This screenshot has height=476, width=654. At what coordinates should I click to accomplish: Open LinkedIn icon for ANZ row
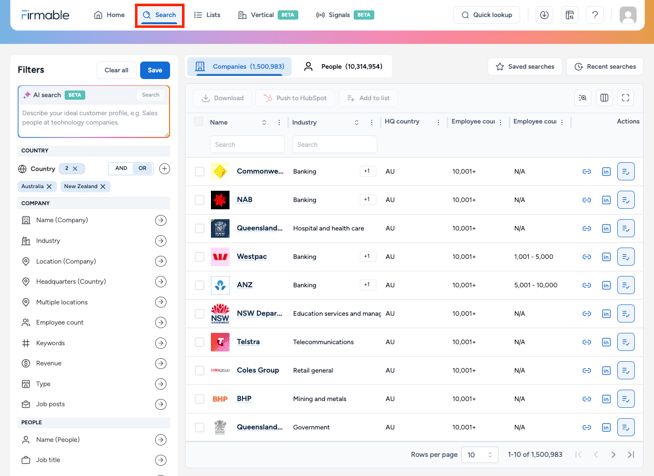606,285
